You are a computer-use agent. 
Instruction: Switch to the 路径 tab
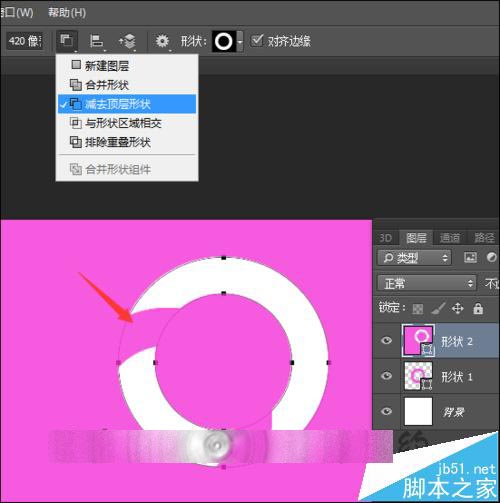484,238
